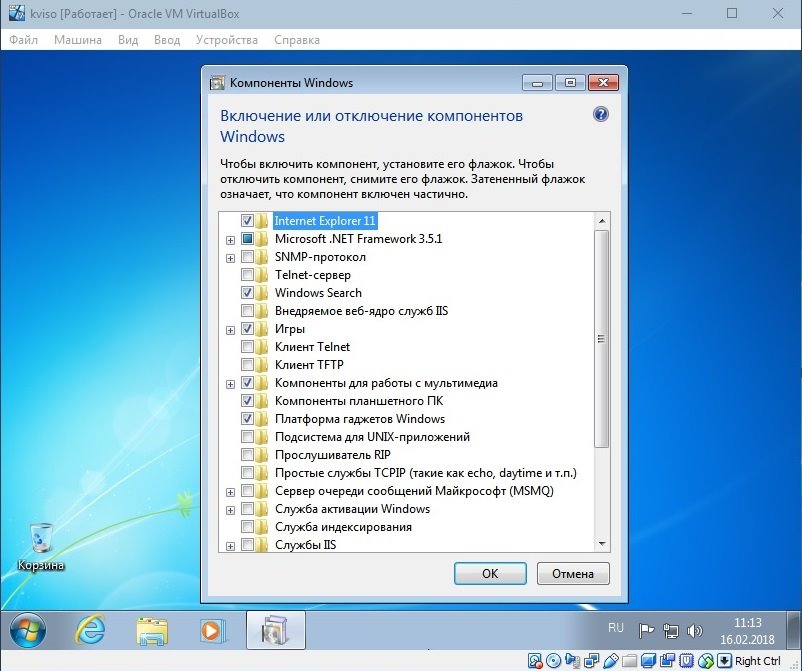Click the Компоненты Windows dialog title icon
The image size is (802, 671).
tap(217, 83)
